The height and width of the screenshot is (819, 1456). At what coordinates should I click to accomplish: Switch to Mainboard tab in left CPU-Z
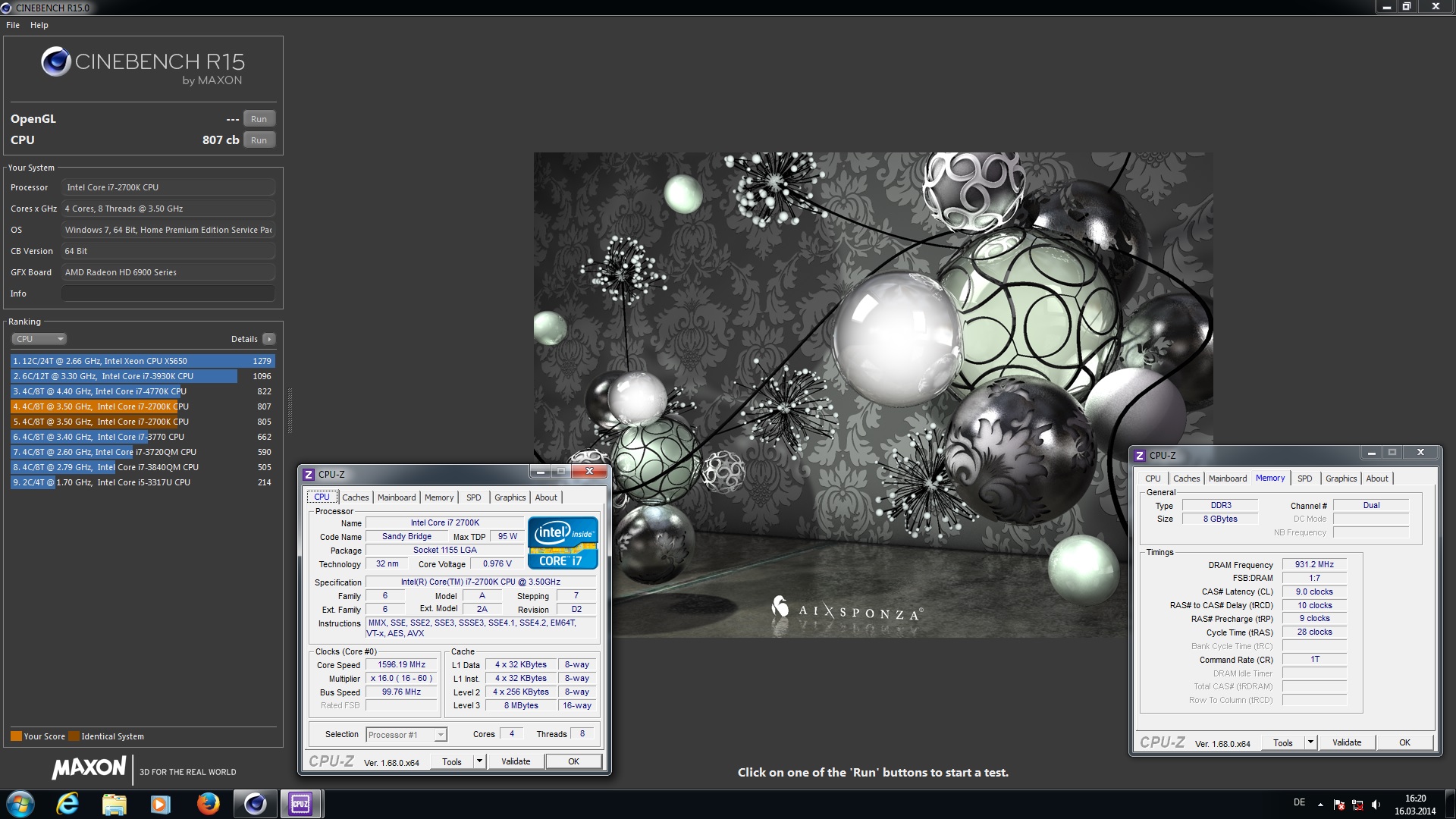pyautogui.click(x=397, y=497)
